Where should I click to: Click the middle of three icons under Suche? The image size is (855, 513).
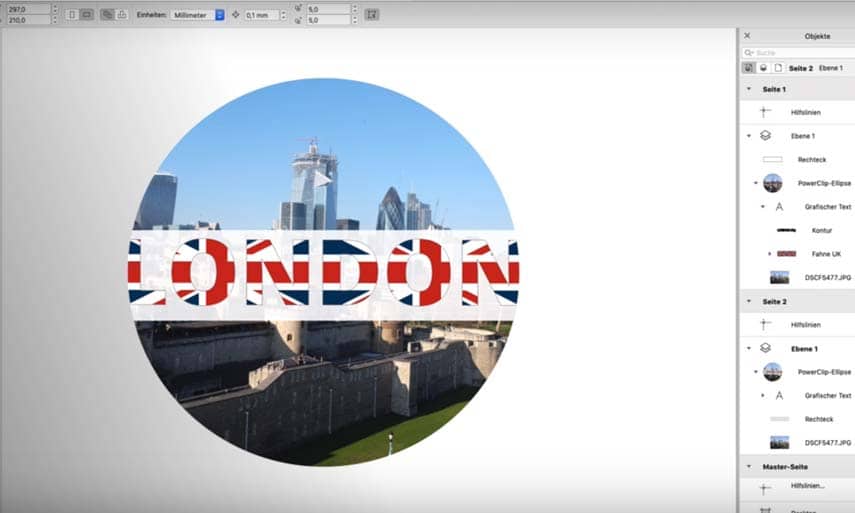click(763, 68)
